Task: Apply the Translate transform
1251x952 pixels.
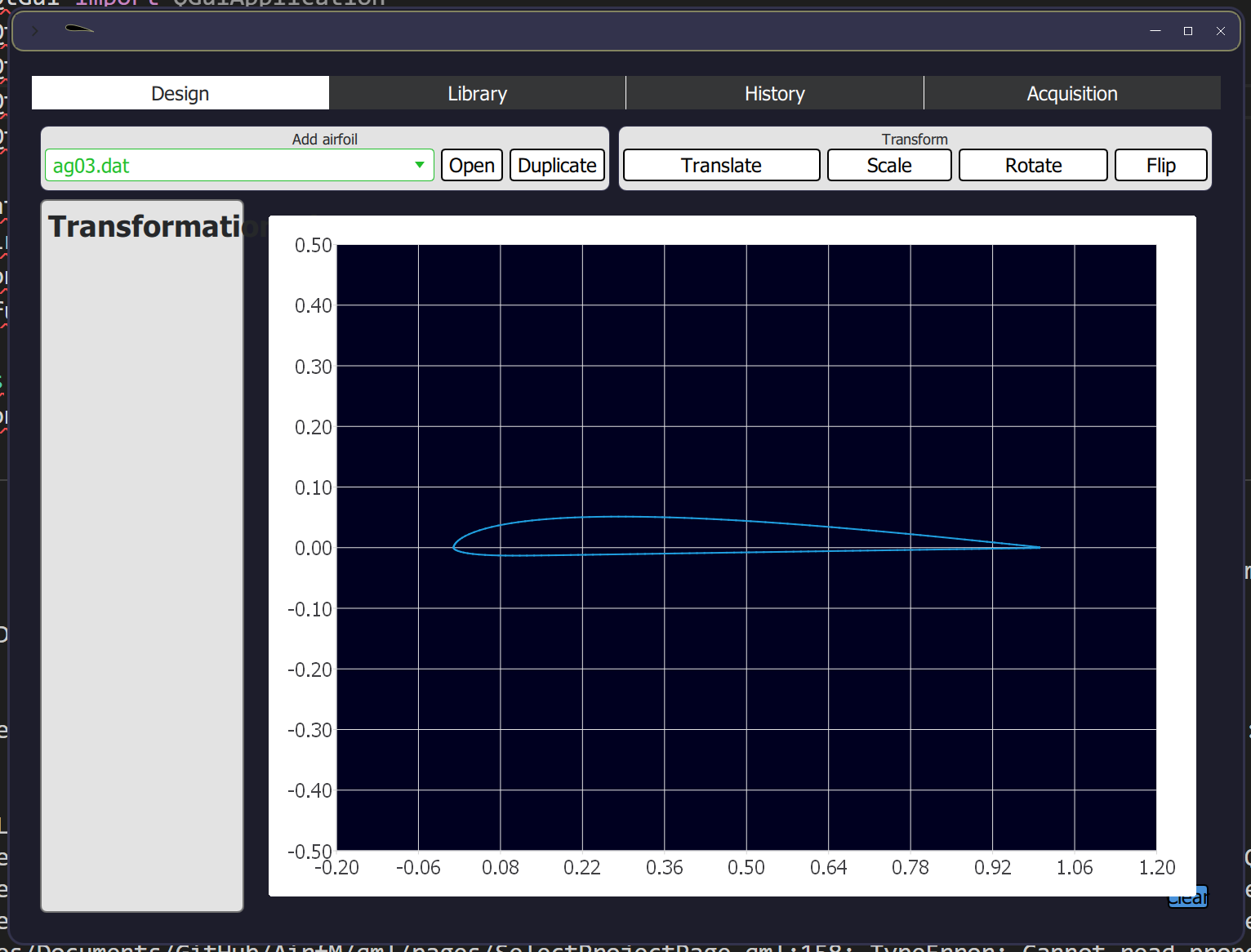Action: 722,165
